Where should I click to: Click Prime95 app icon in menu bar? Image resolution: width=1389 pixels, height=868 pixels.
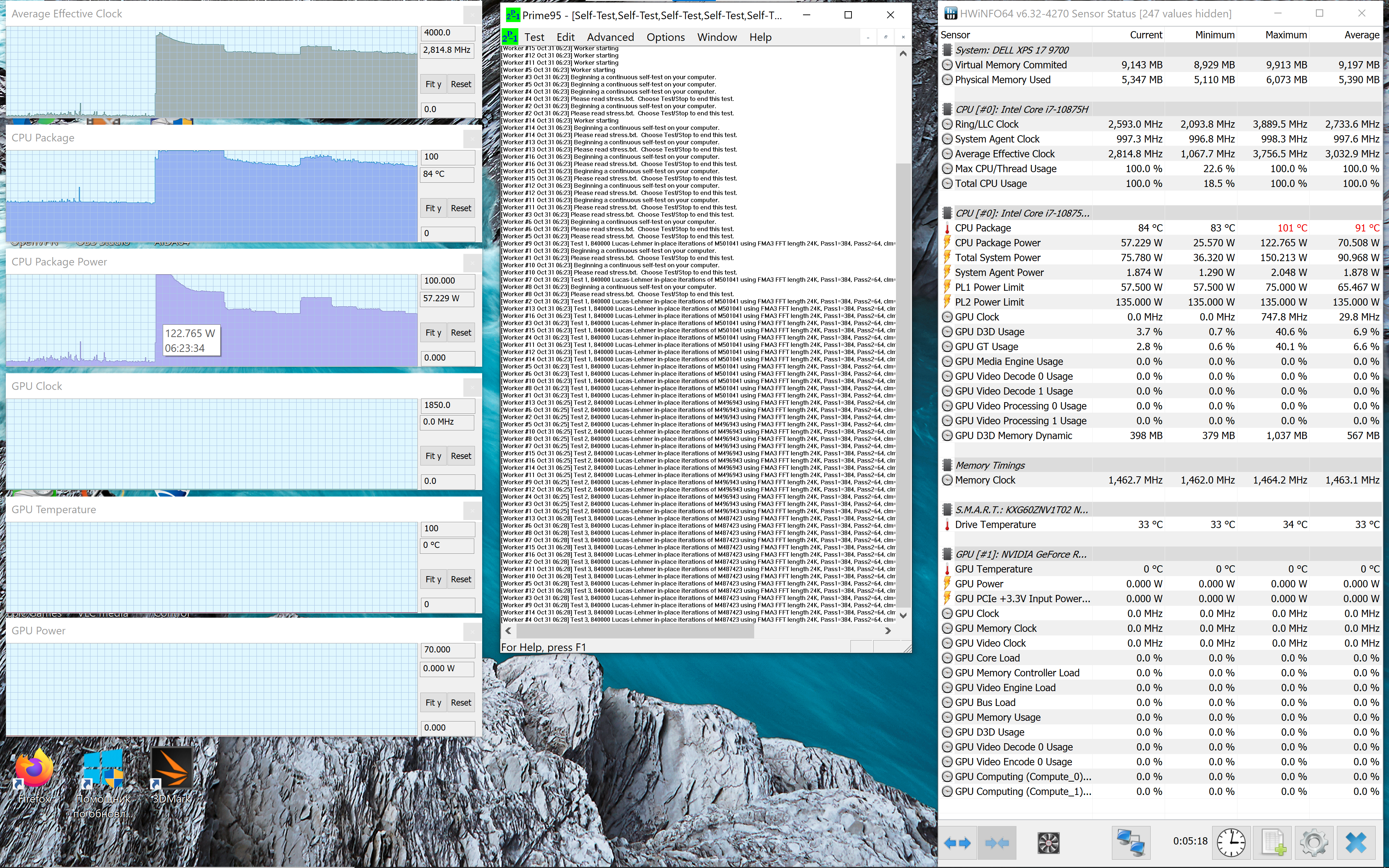tap(510, 37)
